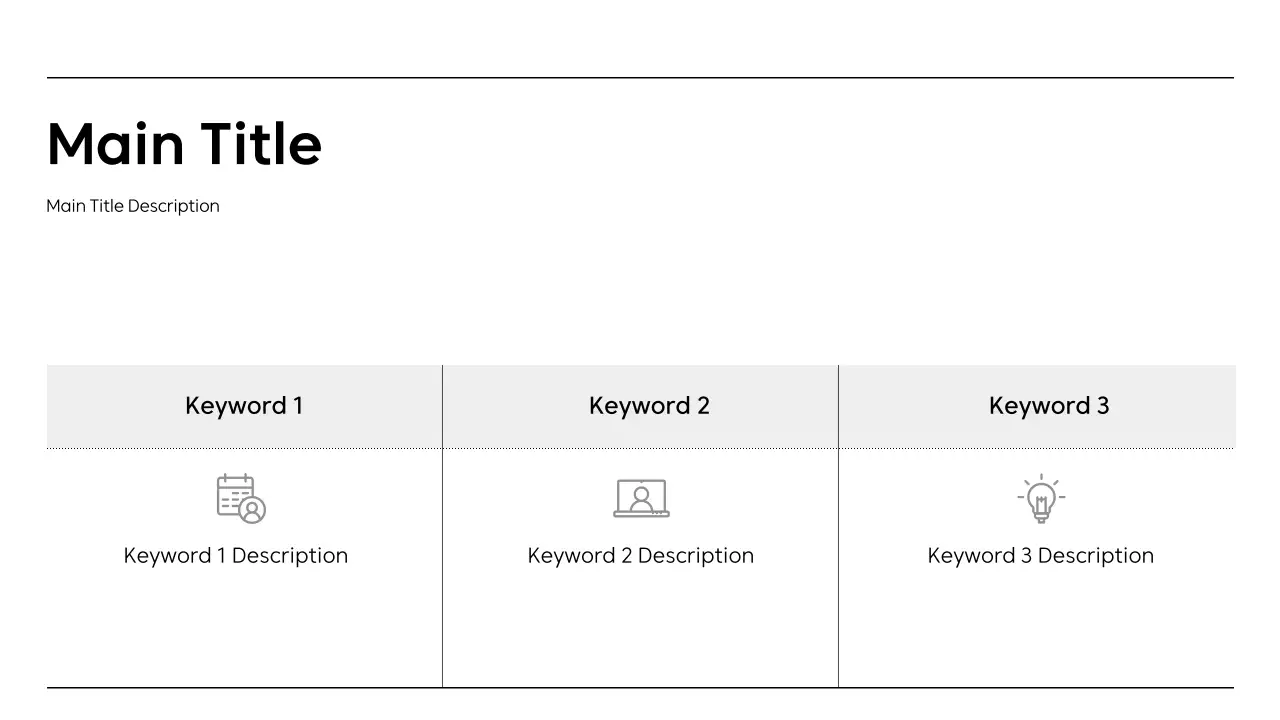Image resolution: width=1280 pixels, height=720 pixels.
Task: Select the "Main Title" heading text
Action: coord(184,144)
